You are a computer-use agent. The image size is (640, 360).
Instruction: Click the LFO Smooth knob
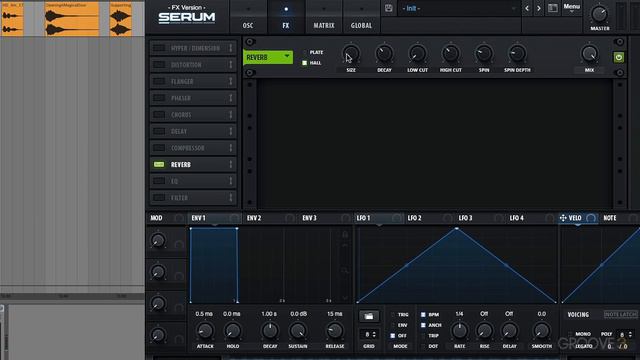pos(542,331)
